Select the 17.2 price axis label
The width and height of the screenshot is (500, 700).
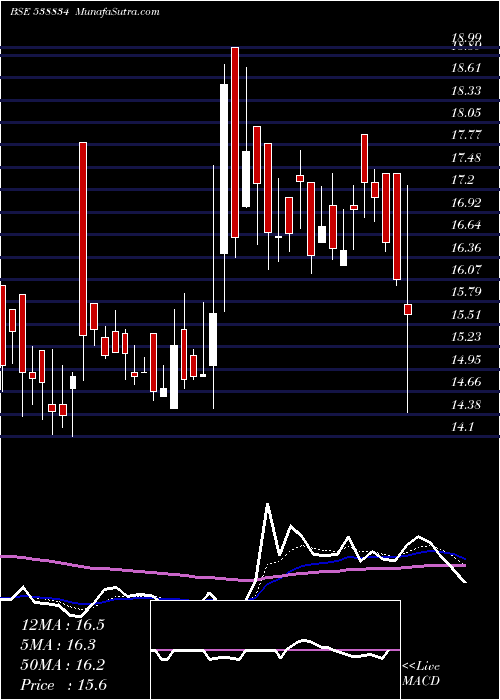[462, 180]
